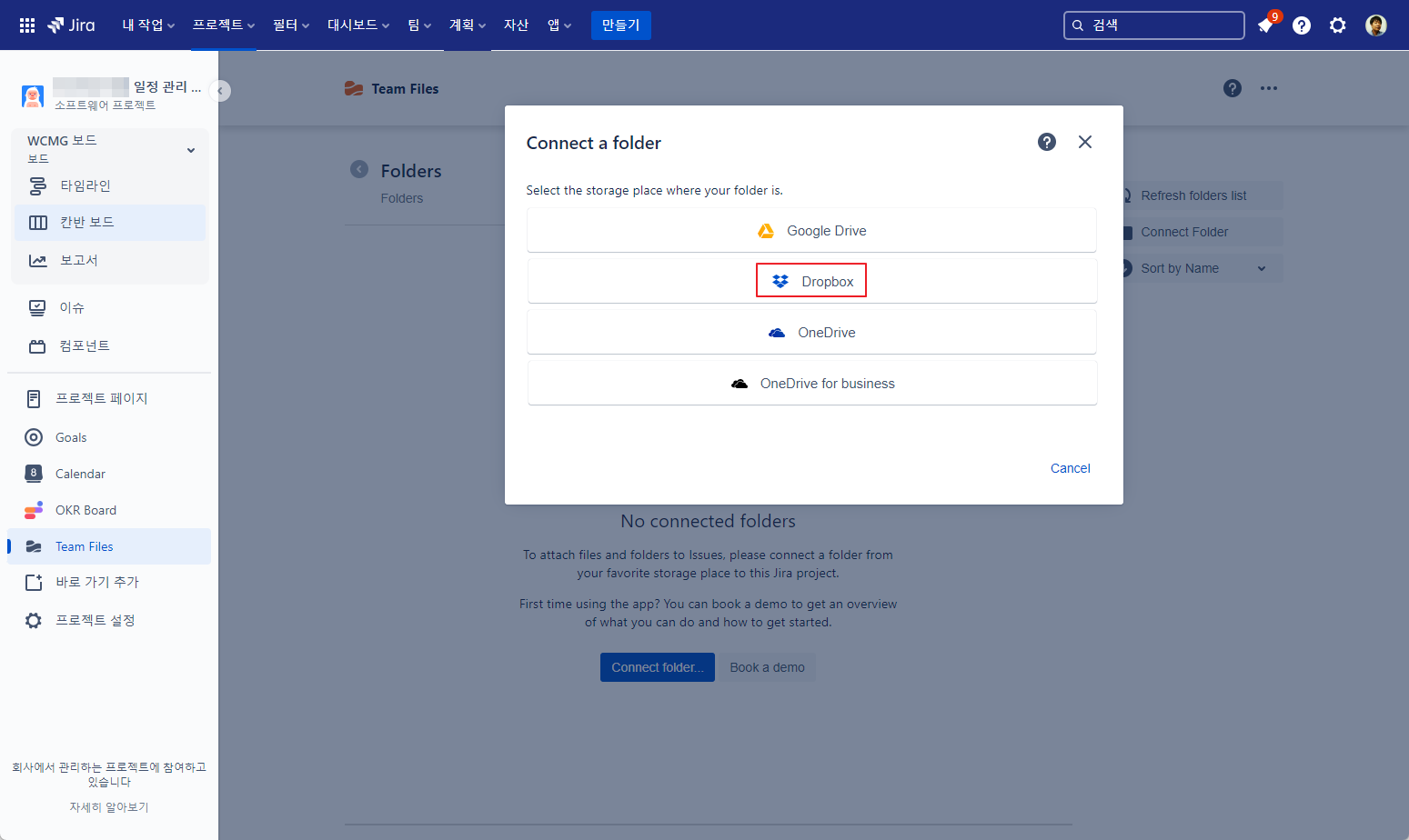Choose Google Drive as storage place
Screen dimensions: 1409x840
pyautogui.click(x=811, y=231)
